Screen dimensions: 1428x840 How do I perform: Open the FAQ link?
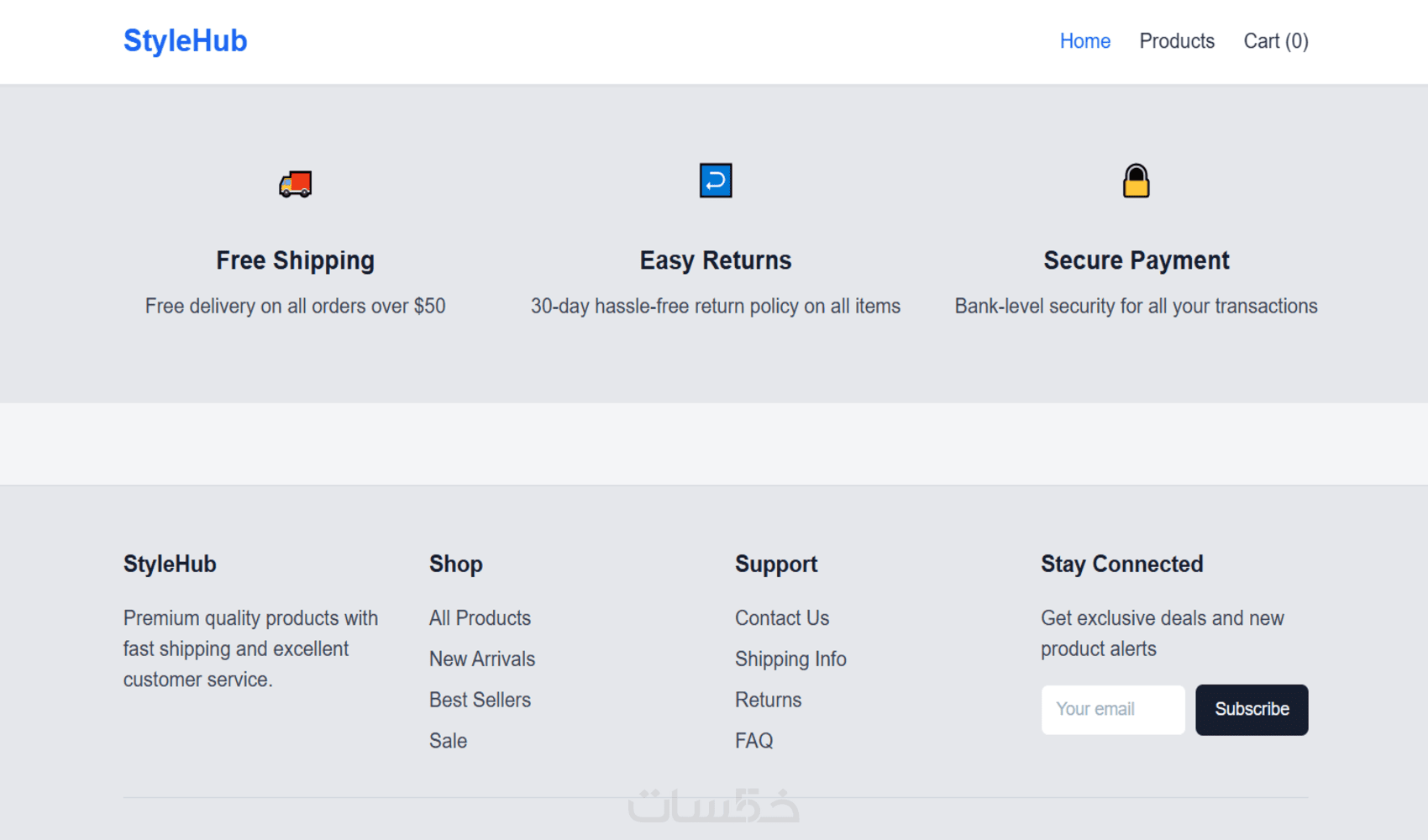coord(753,741)
